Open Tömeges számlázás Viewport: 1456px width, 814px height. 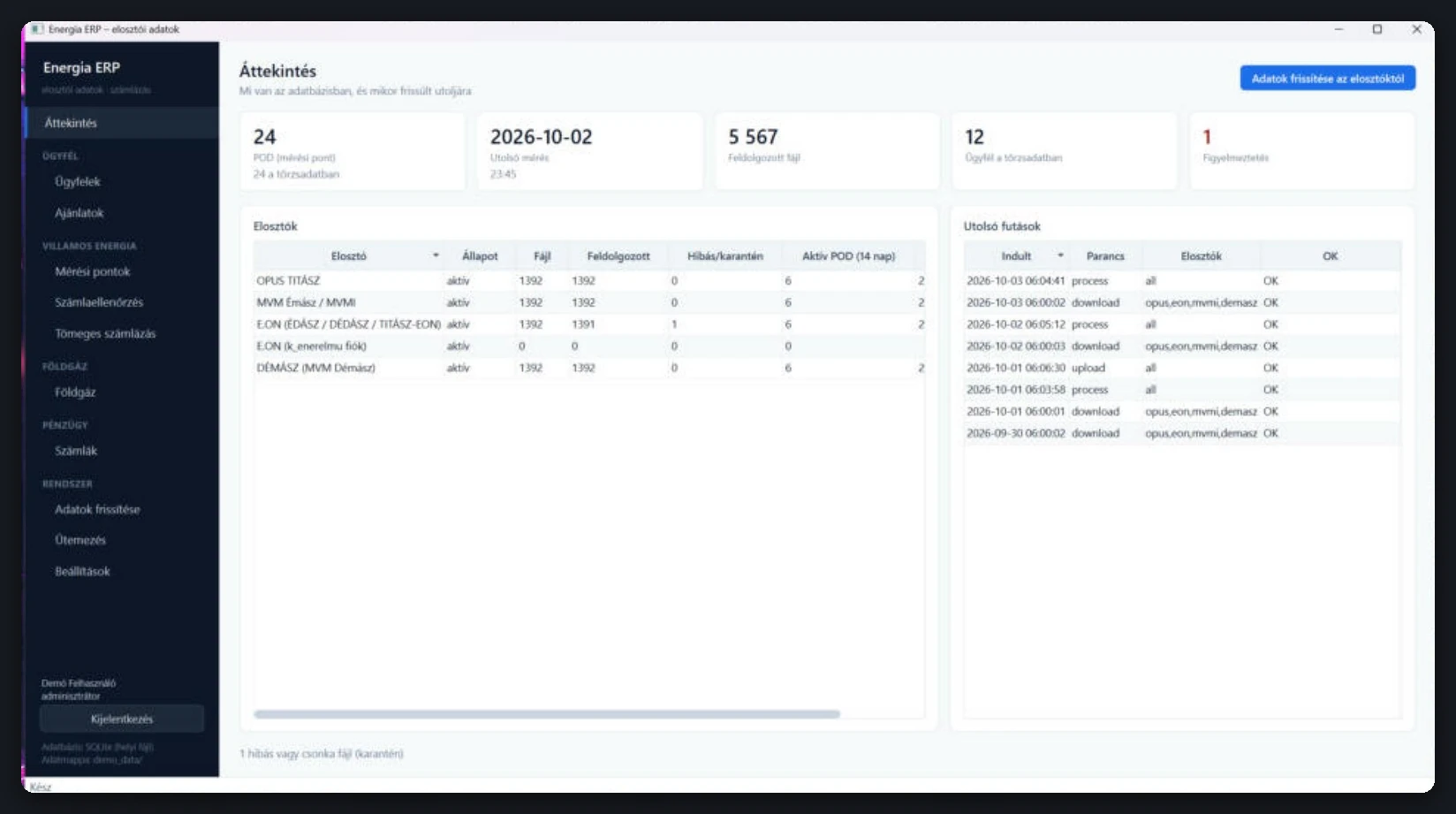(122, 333)
